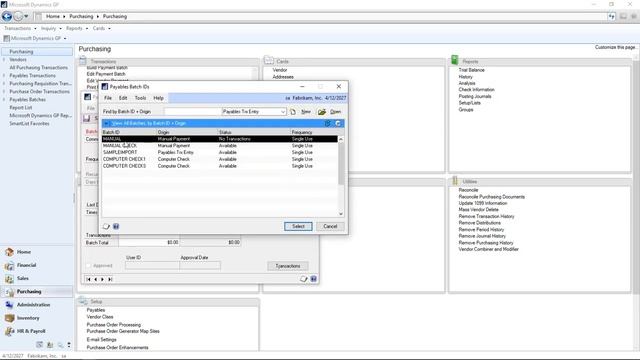Select the MANUAL batch row
Image resolution: width=640 pixels, height=360 pixels.
coord(220,139)
